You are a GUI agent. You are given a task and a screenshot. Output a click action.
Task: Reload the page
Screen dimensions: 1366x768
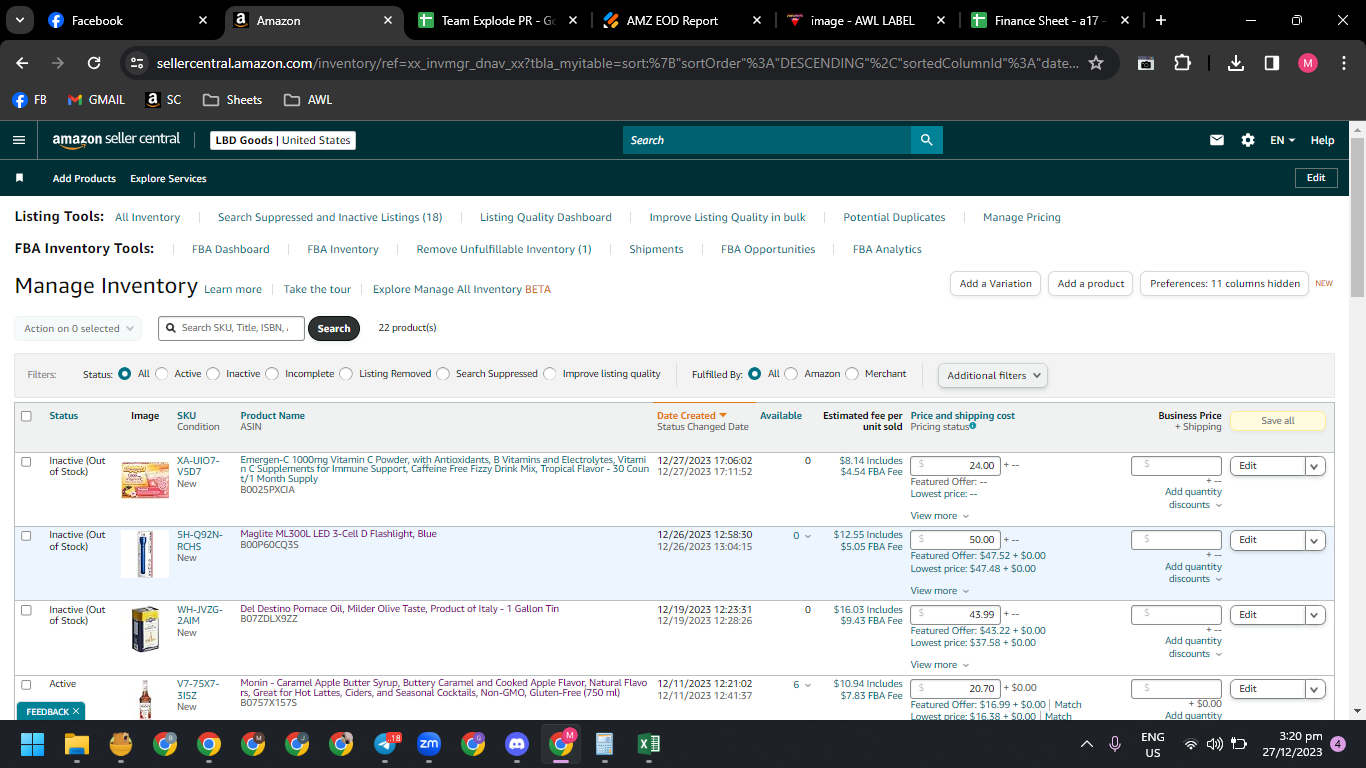click(x=94, y=63)
